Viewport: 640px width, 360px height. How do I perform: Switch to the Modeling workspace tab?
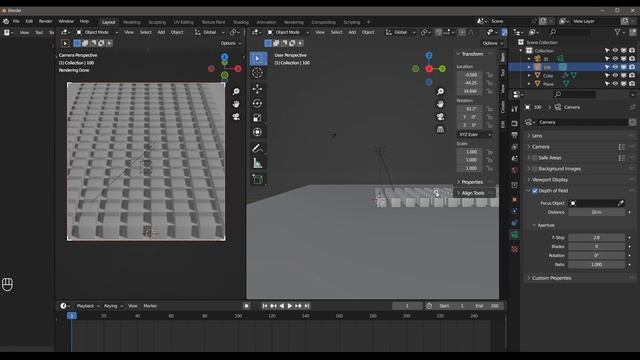click(132, 22)
